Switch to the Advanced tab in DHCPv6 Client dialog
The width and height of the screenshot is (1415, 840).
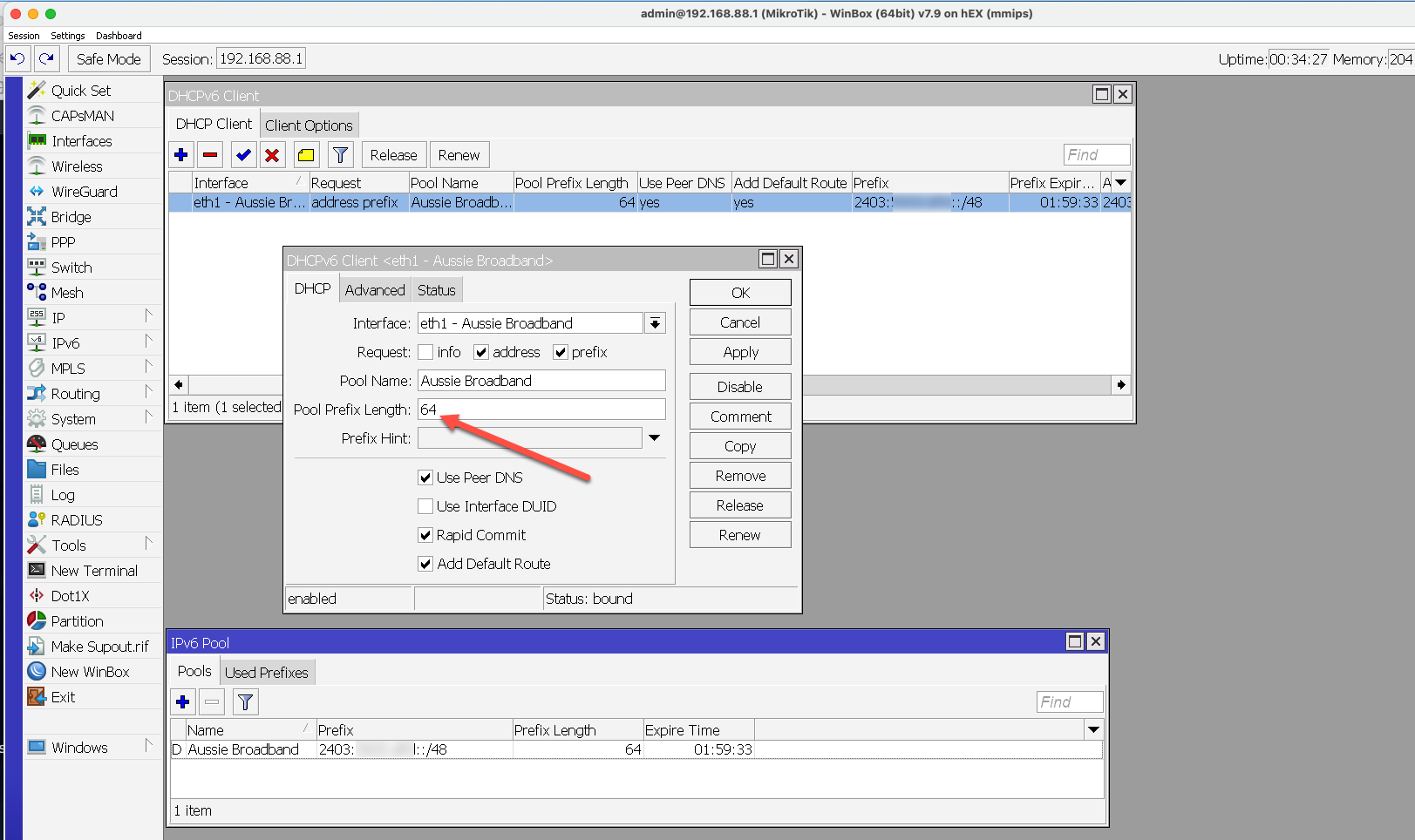(x=375, y=289)
